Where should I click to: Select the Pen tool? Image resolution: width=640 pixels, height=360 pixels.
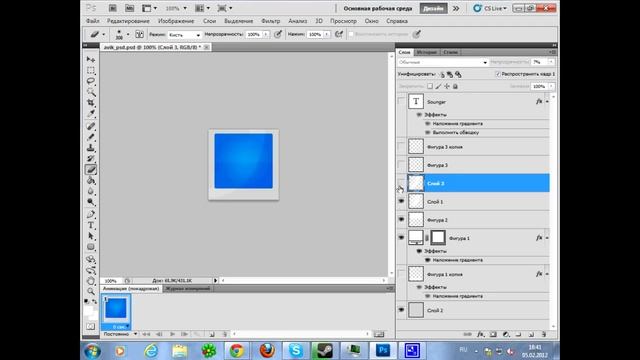91,214
